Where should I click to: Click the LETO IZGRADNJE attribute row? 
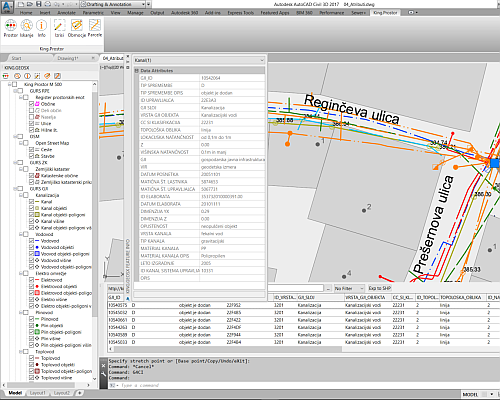tap(202, 263)
